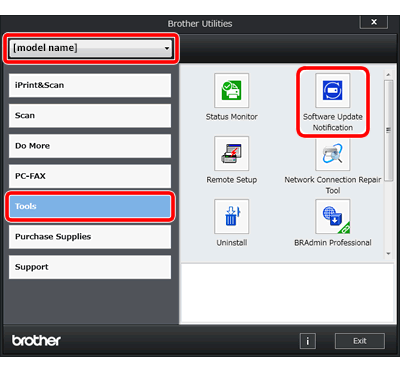Click the brother logo
Image resolution: width=400 pixels, height=372 pixels.
(x=36, y=340)
